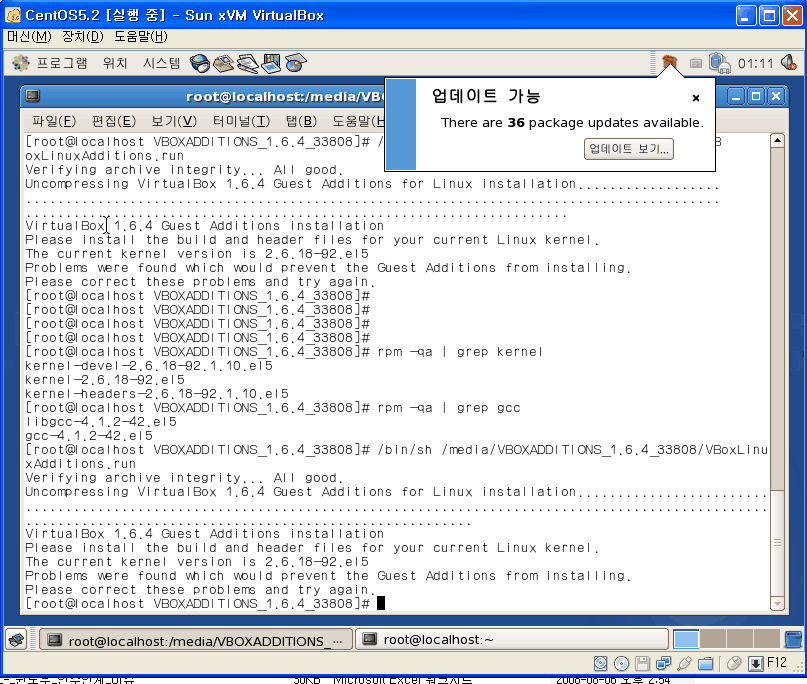Image resolution: width=807 pixels, height=684 pixels.
Task: Click the terminal scrollbar down arrow
Action: [777, 604]
